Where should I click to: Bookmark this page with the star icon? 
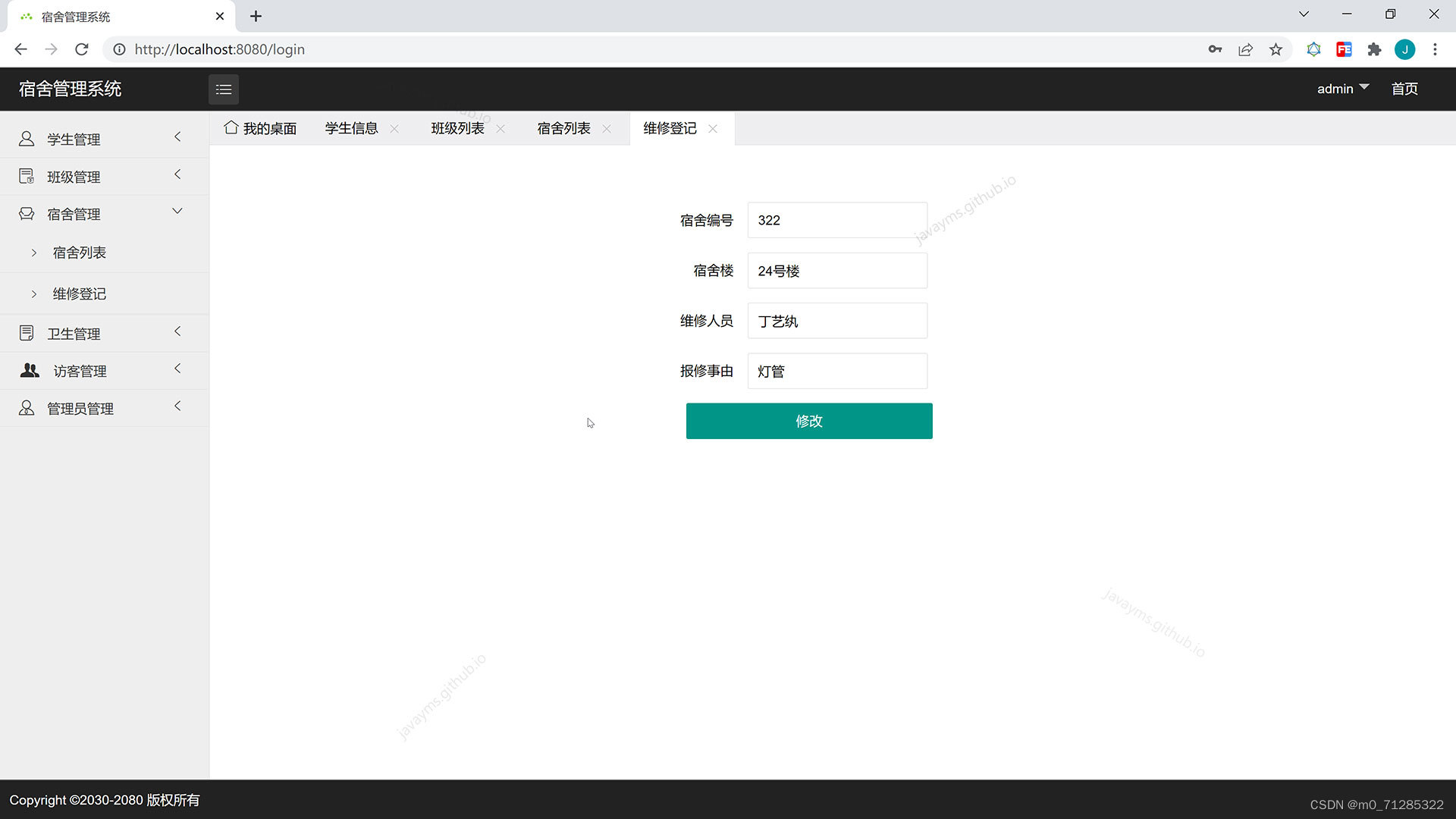1276,49
